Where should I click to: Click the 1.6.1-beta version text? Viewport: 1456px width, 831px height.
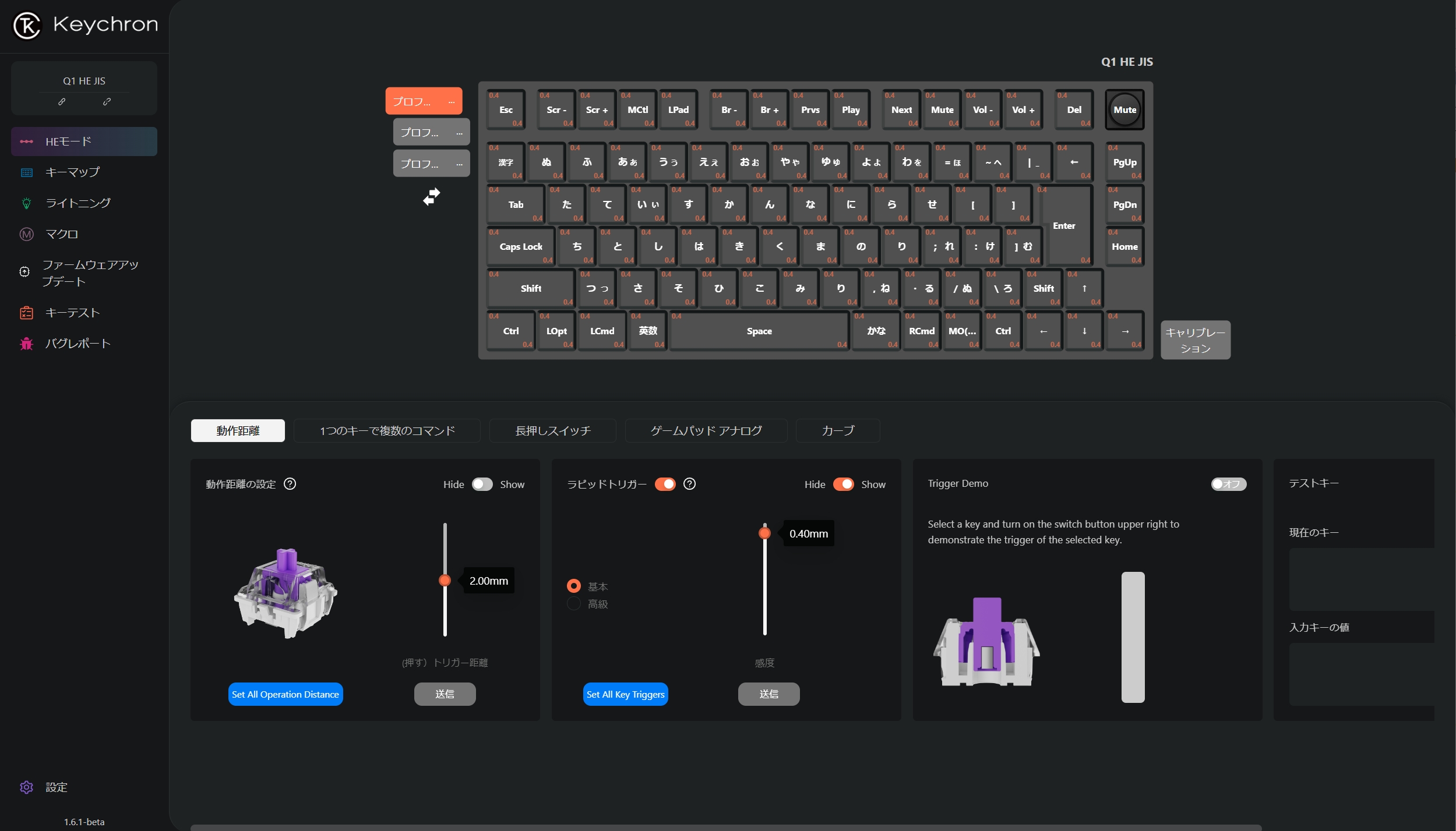tap(84, 822)
